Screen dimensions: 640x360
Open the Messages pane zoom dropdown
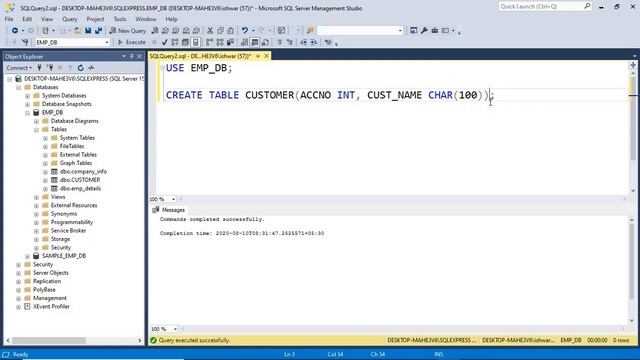pos(175,329)
